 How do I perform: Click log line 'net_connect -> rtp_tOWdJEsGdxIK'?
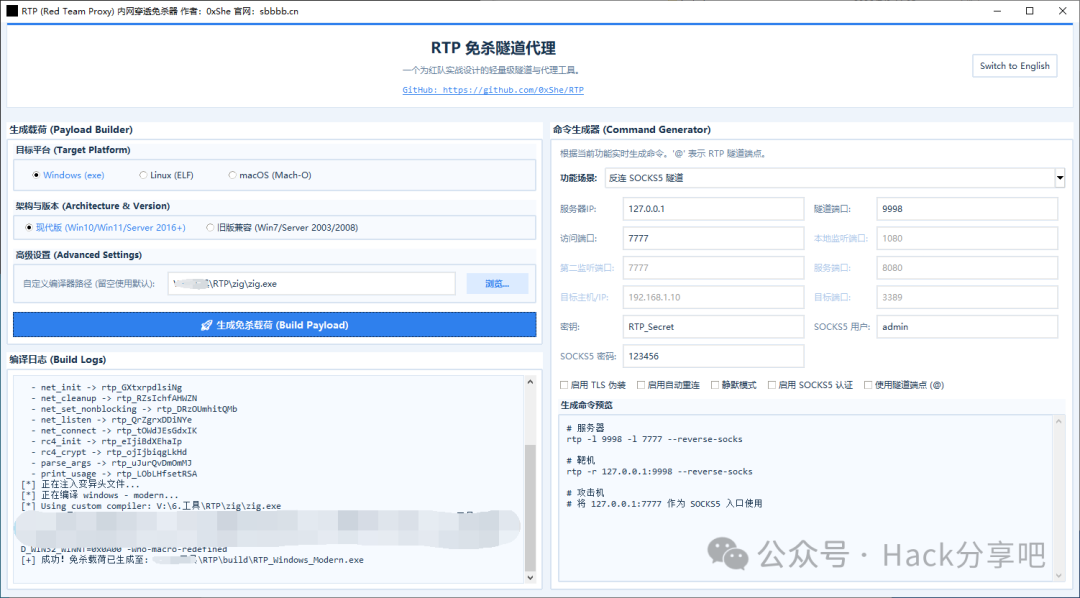(x=114, y=431)
